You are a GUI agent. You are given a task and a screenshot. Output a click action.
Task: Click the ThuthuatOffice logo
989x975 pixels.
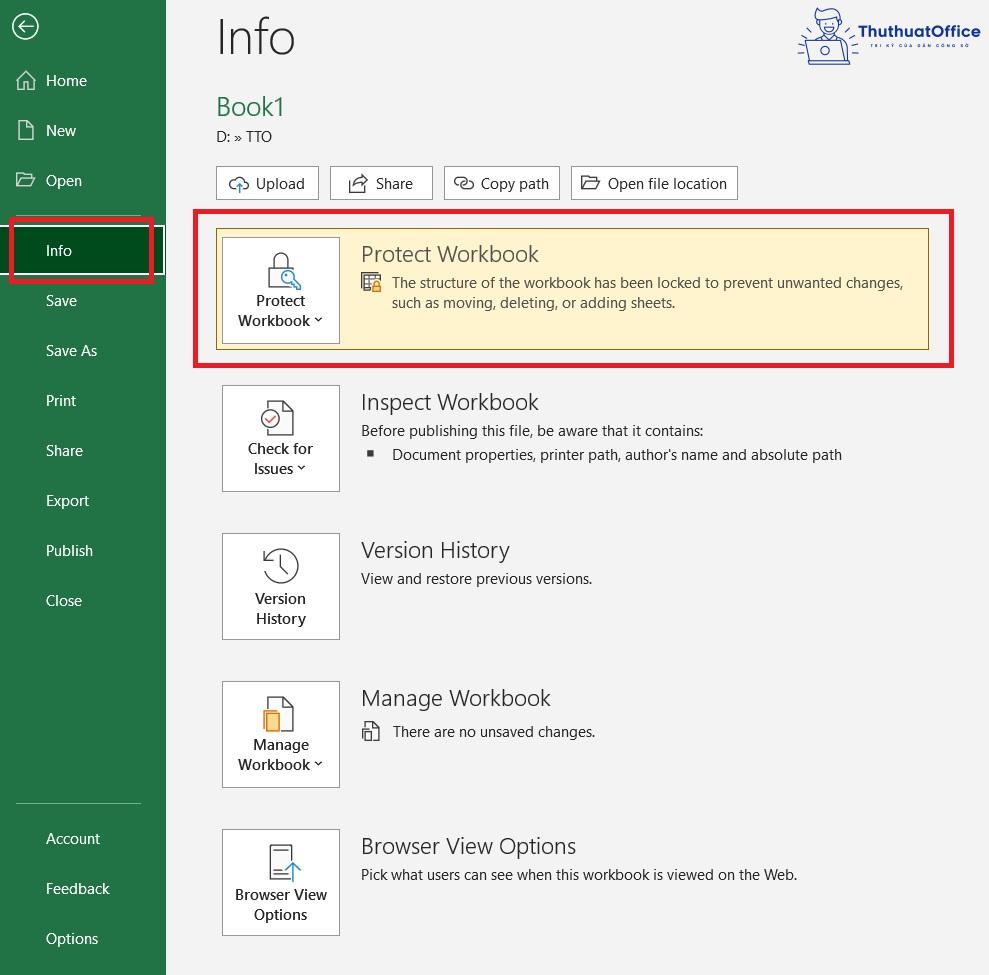pos(888,35)
